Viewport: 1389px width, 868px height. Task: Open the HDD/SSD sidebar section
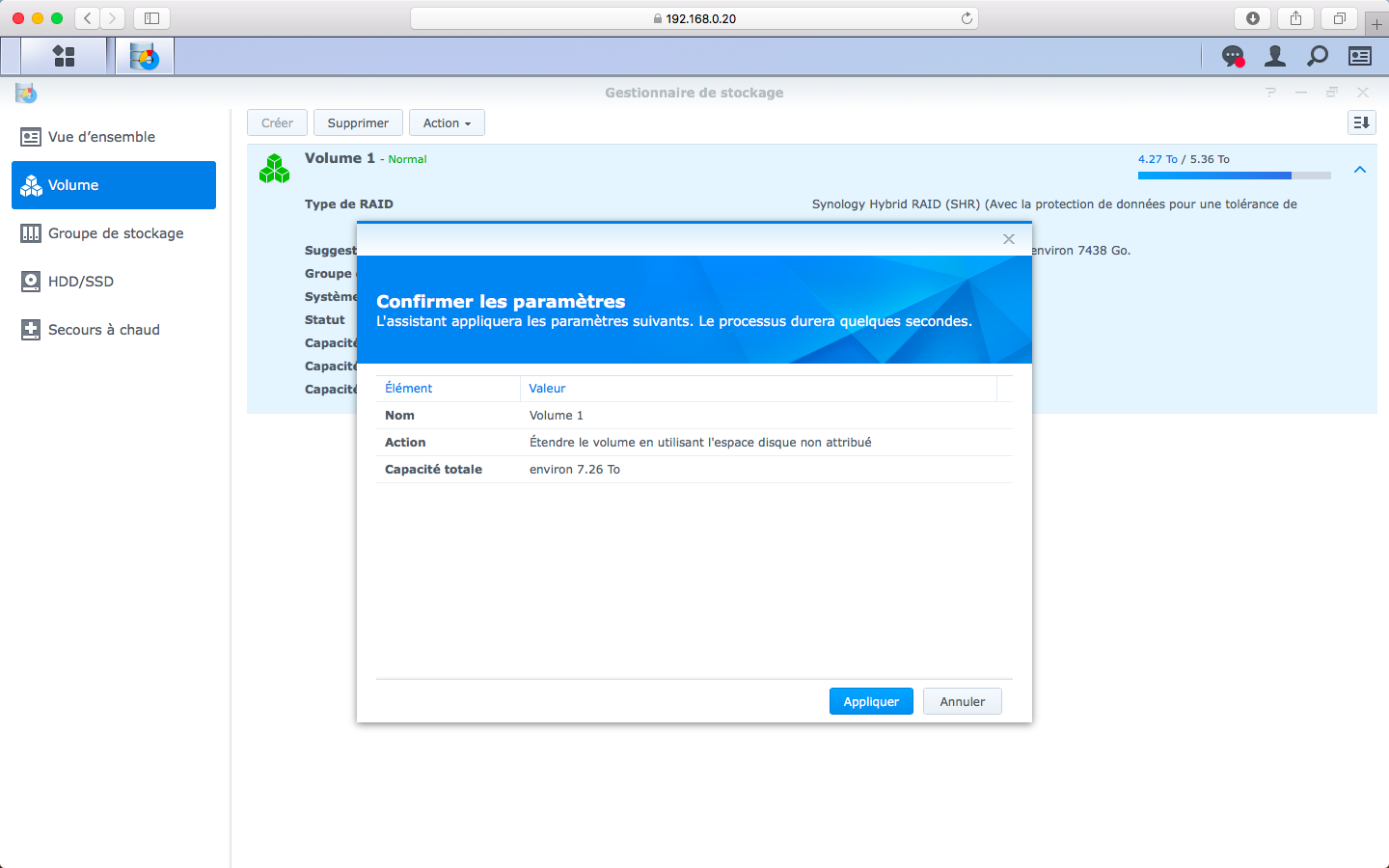(x=114, y=282)
